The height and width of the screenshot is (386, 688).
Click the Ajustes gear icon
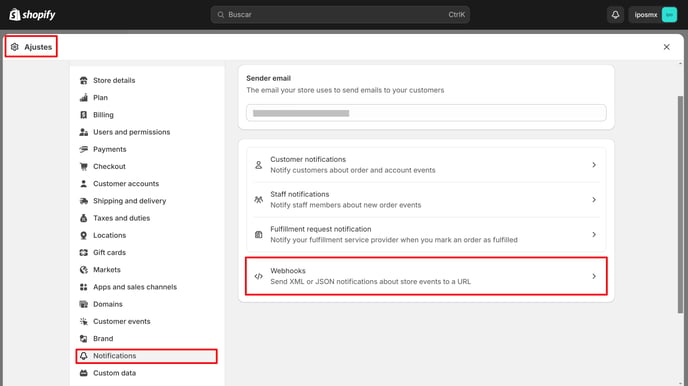(14, 47)
